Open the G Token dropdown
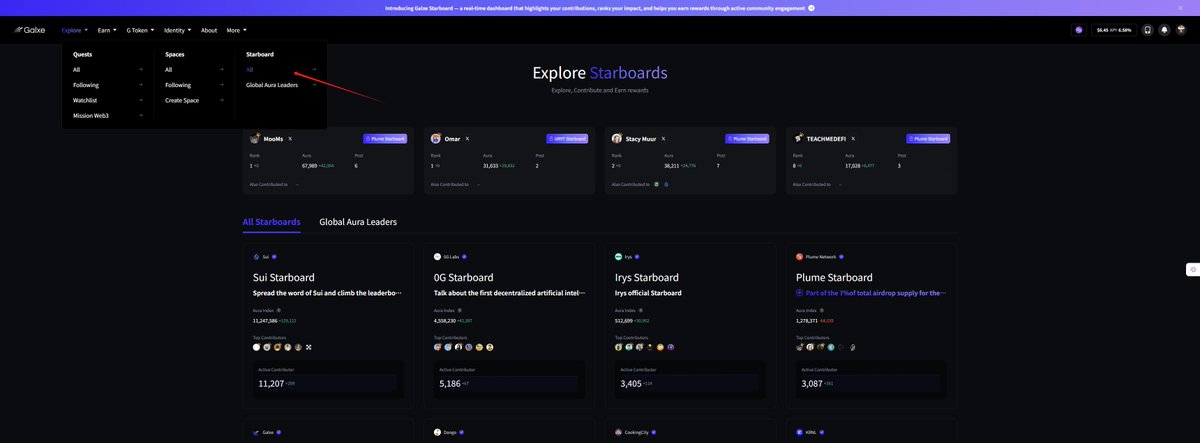The image size is (1200, 443). coord(140,30)
